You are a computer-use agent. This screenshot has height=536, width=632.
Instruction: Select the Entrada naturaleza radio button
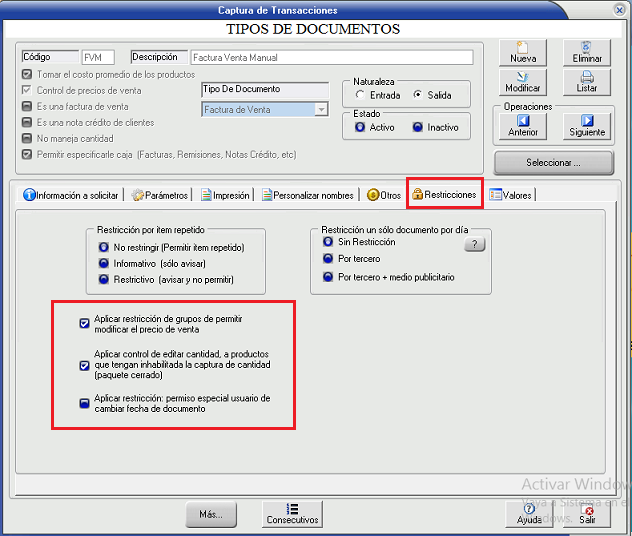361,96
